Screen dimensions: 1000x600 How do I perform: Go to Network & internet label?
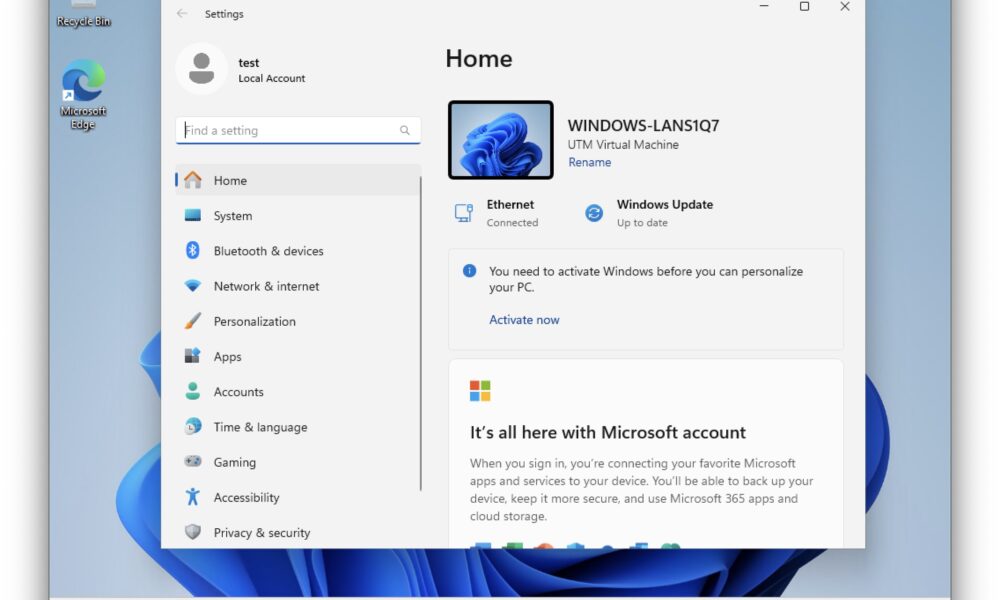click(x=267, y=286)
